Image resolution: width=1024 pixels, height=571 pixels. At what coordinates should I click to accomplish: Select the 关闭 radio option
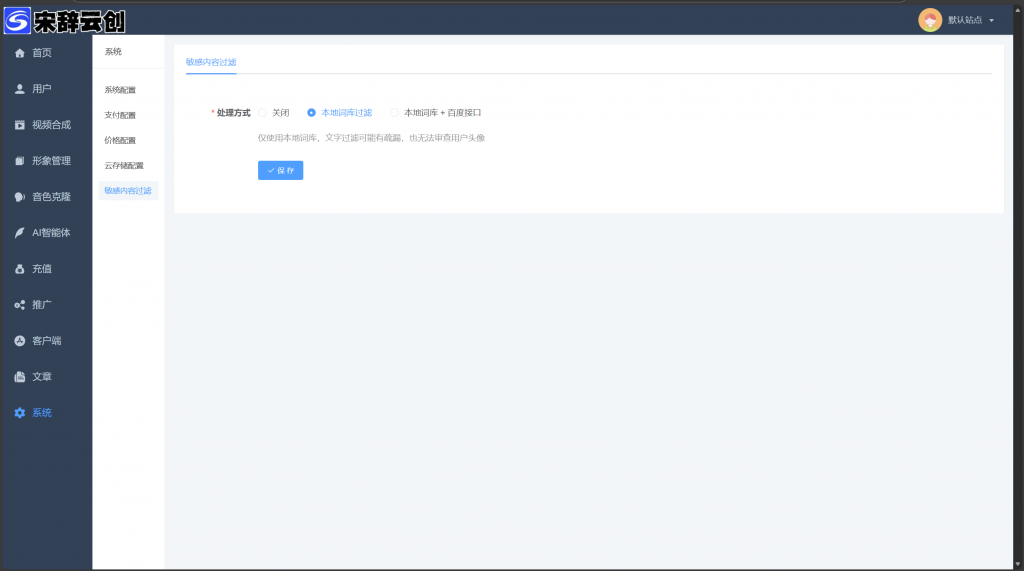click(263, 113)
